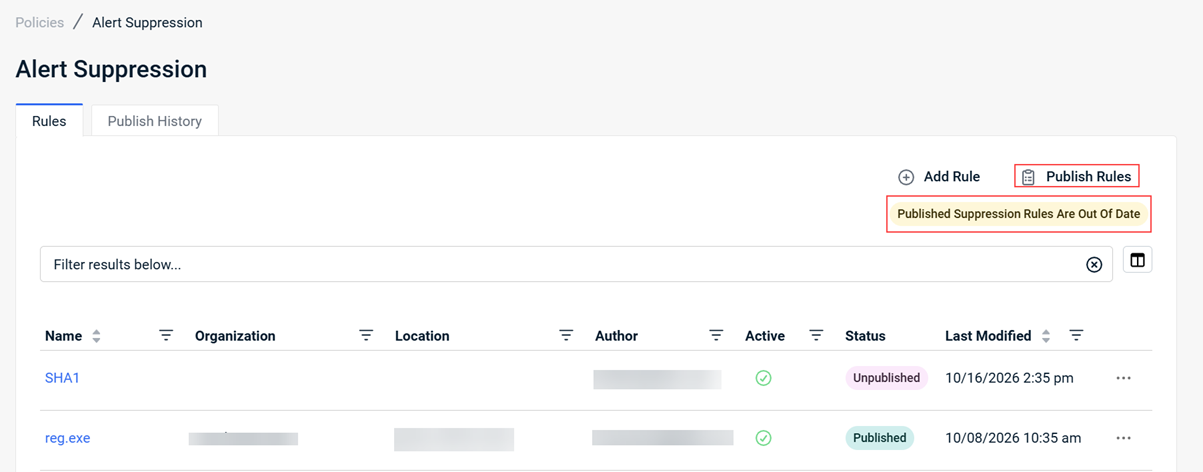The width and height of the screenshot is (1203, 472).
Task: Sort rules by Name column arrows
Action: pos(96,336)
